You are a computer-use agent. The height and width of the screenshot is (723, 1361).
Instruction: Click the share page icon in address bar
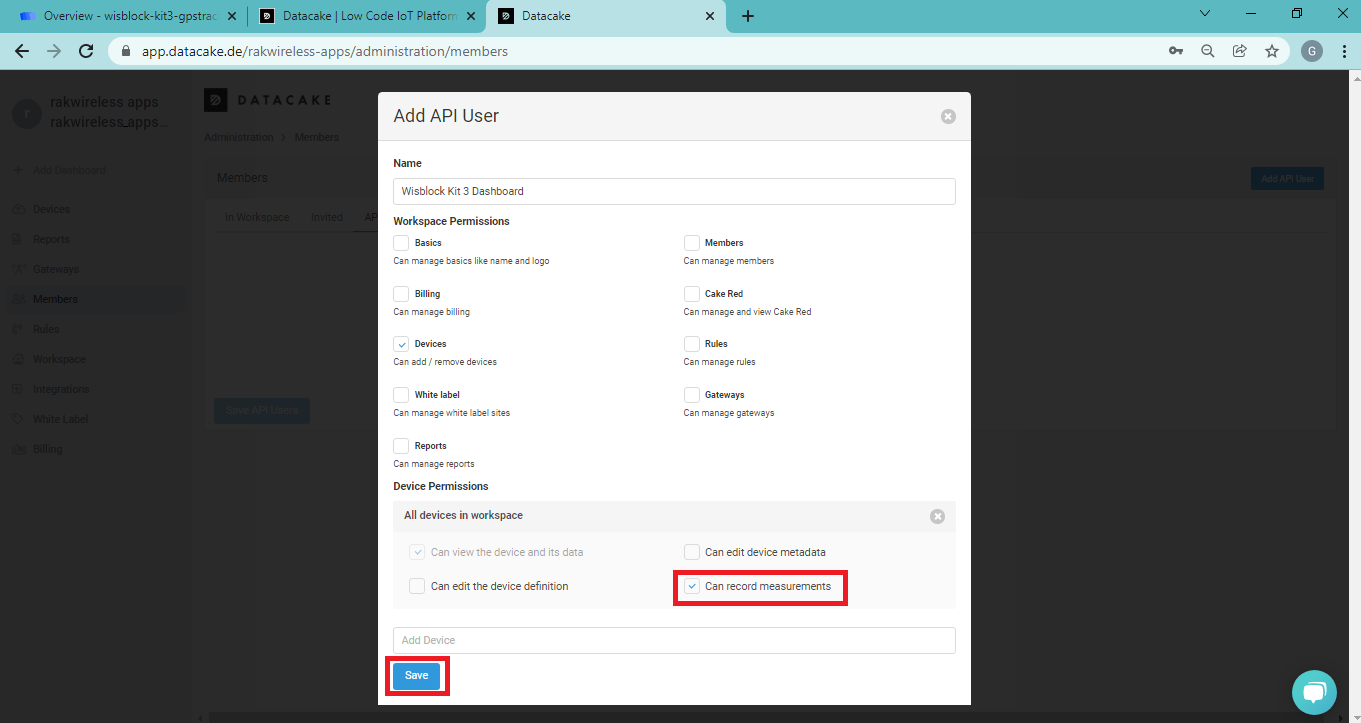click(x=1239, y=51)
